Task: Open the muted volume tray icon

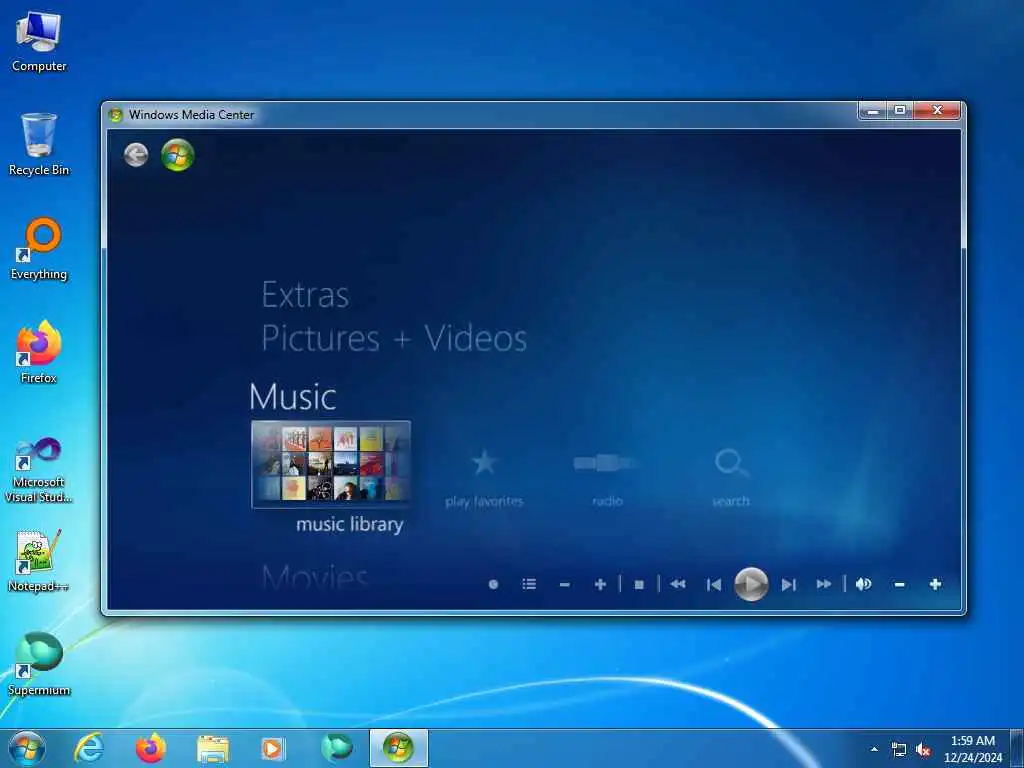Action: (923, 750)
